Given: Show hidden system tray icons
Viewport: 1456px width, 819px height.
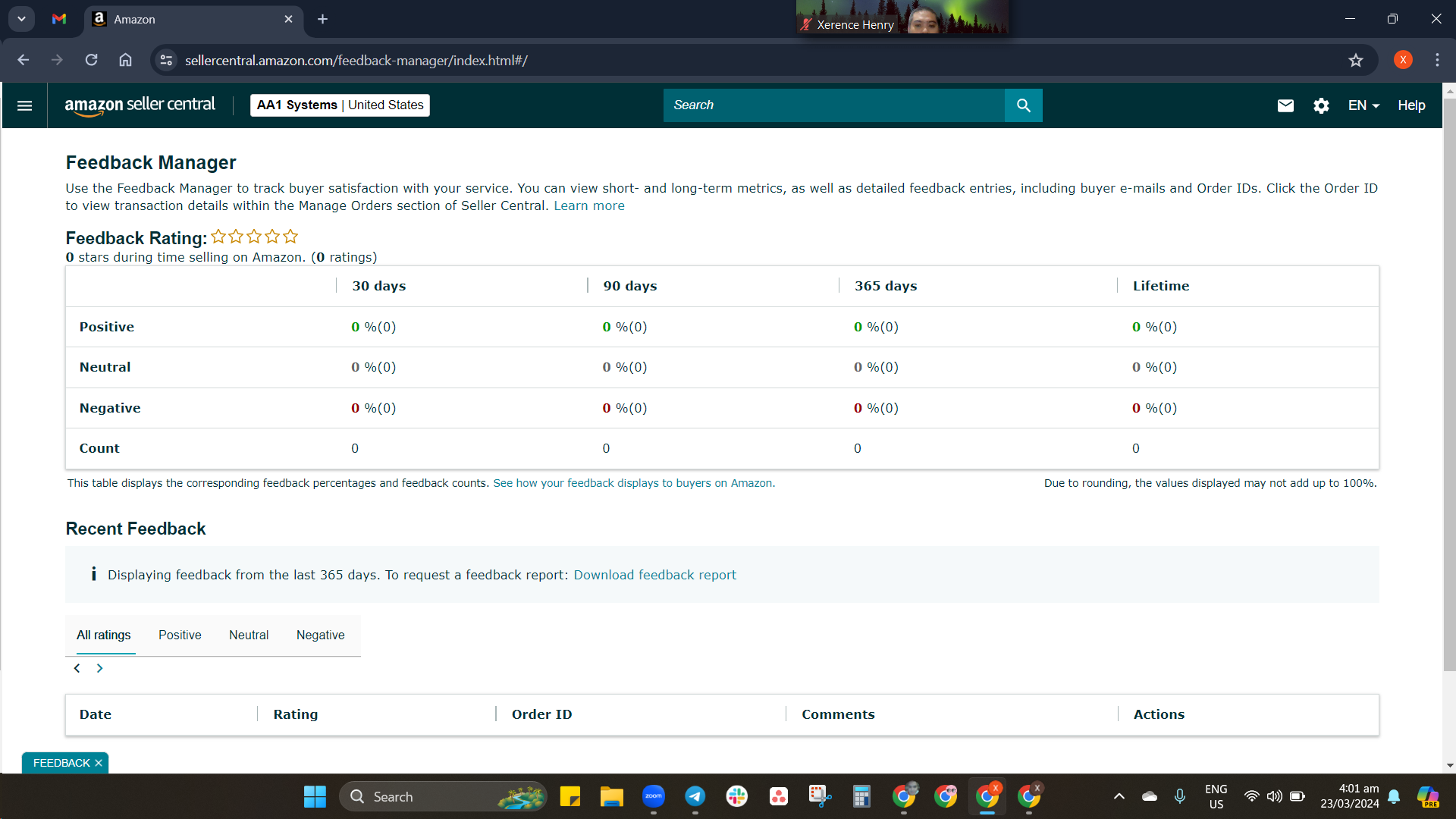Looking at the screenshot, I should (x=1119, y=796).
